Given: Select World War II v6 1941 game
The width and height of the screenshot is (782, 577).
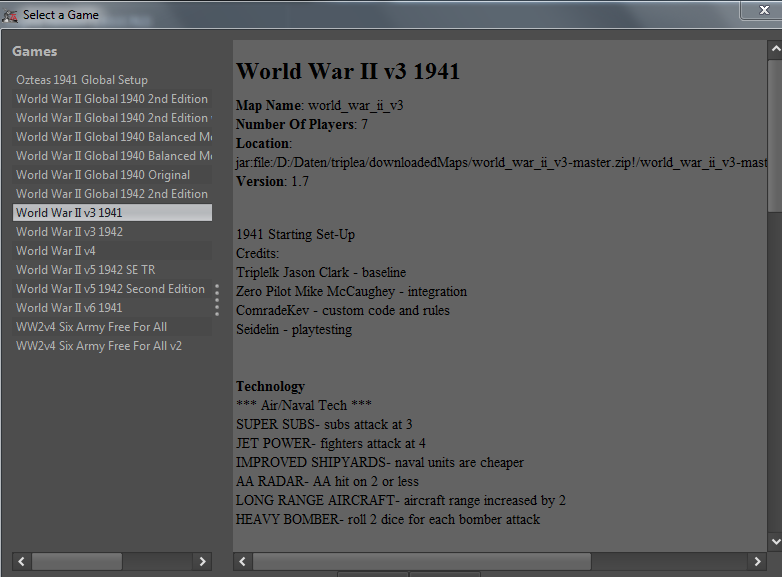Looking at the screenshot, I should pos(112,308).
